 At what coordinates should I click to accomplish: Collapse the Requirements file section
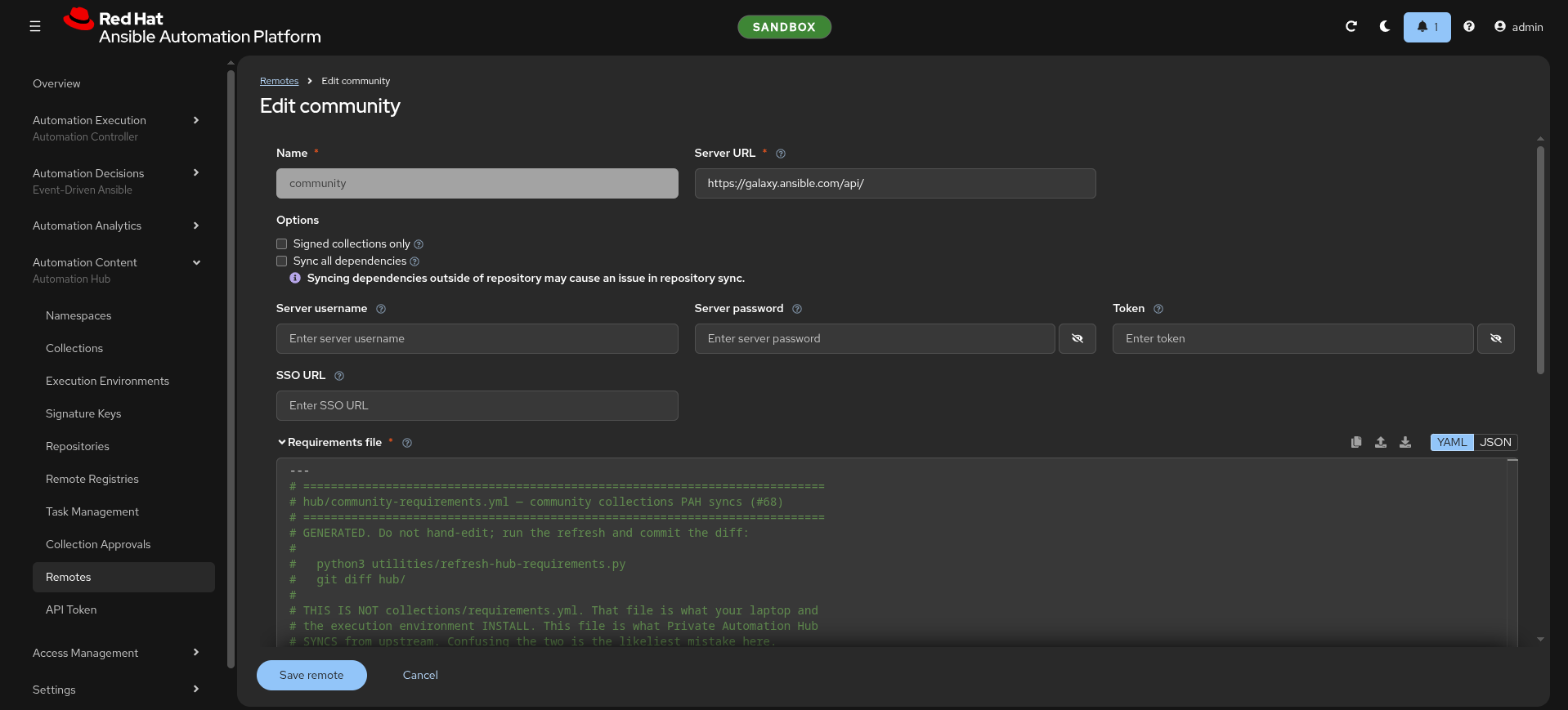(281, 442)
